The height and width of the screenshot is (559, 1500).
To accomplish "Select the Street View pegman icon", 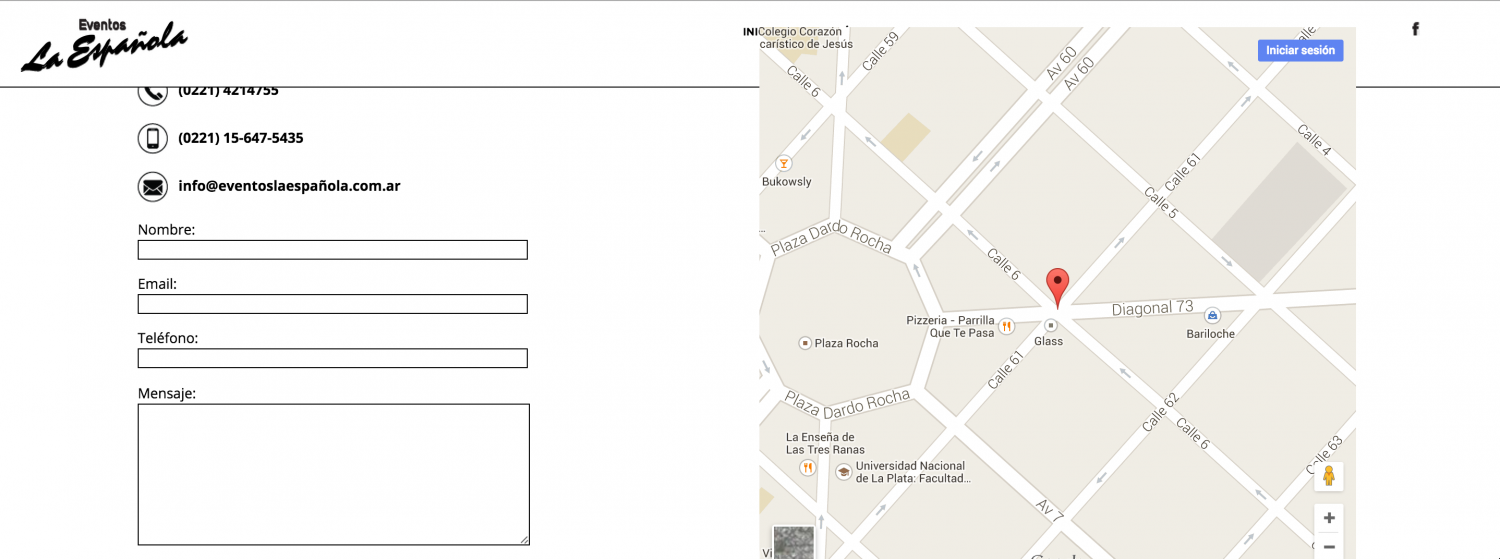I will 1329,476.
